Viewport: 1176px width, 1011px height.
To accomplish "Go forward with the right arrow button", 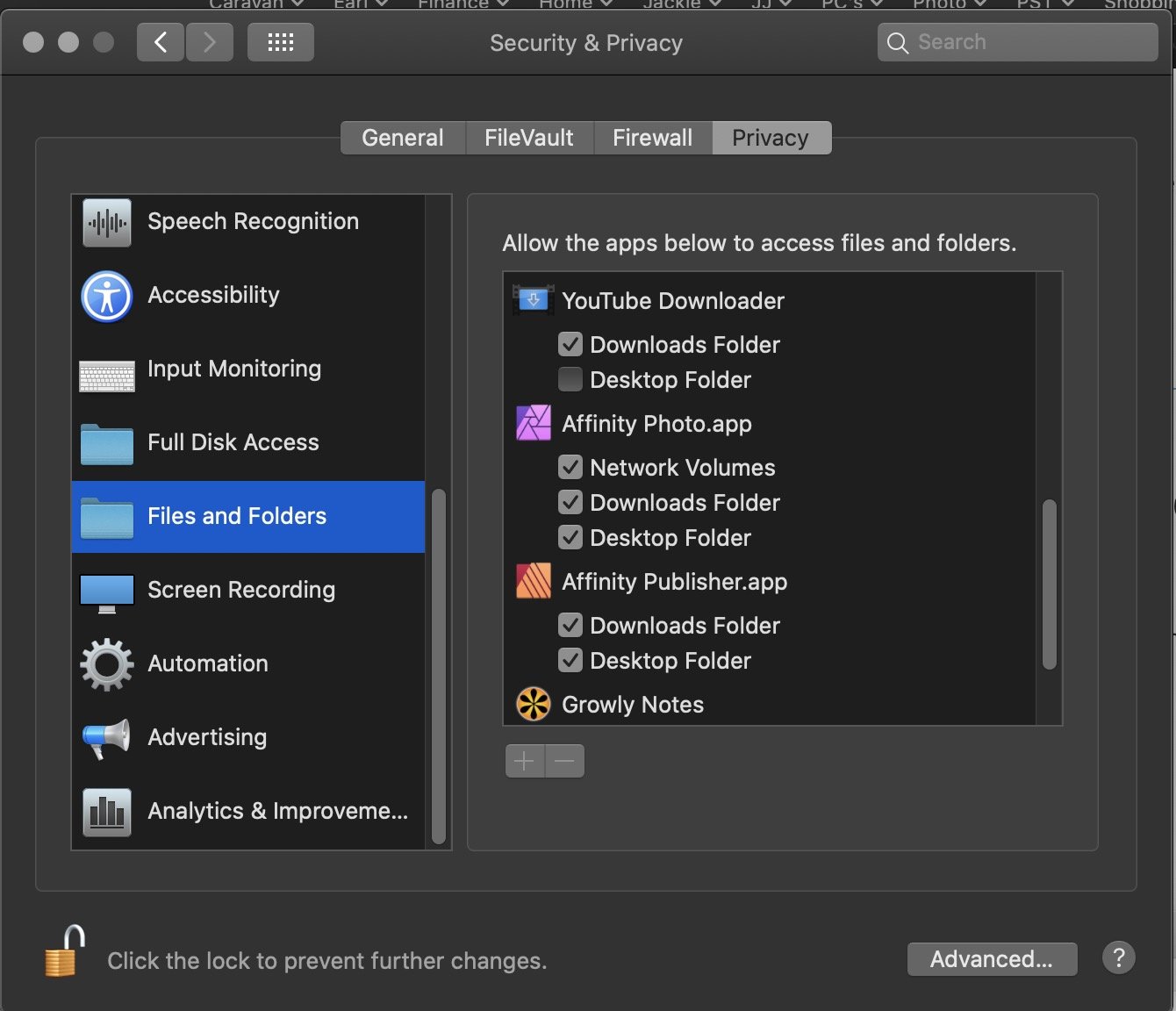I will [209, 42].
